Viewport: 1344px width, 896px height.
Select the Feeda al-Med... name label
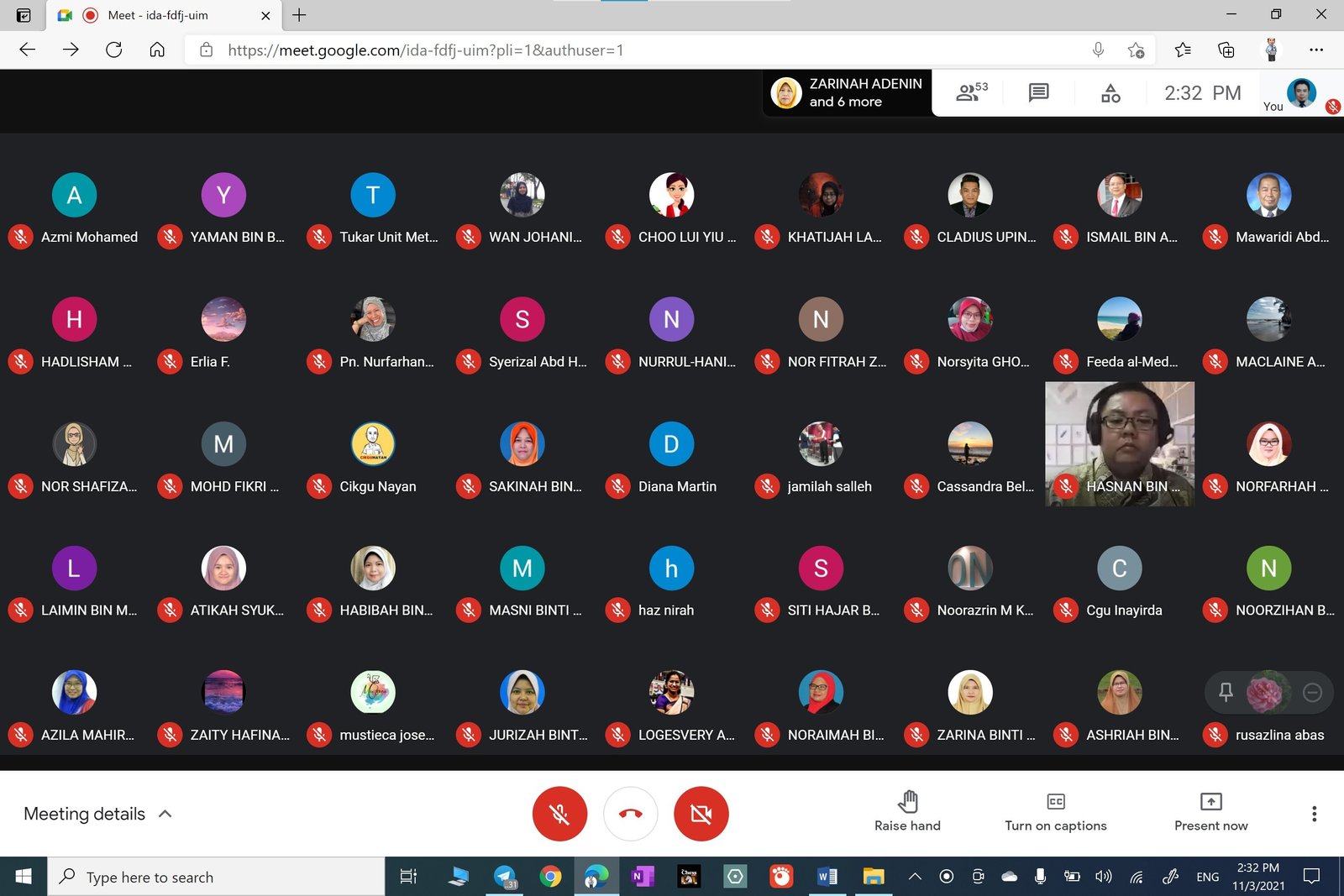pyautogui.click(x=1131, y=361)
